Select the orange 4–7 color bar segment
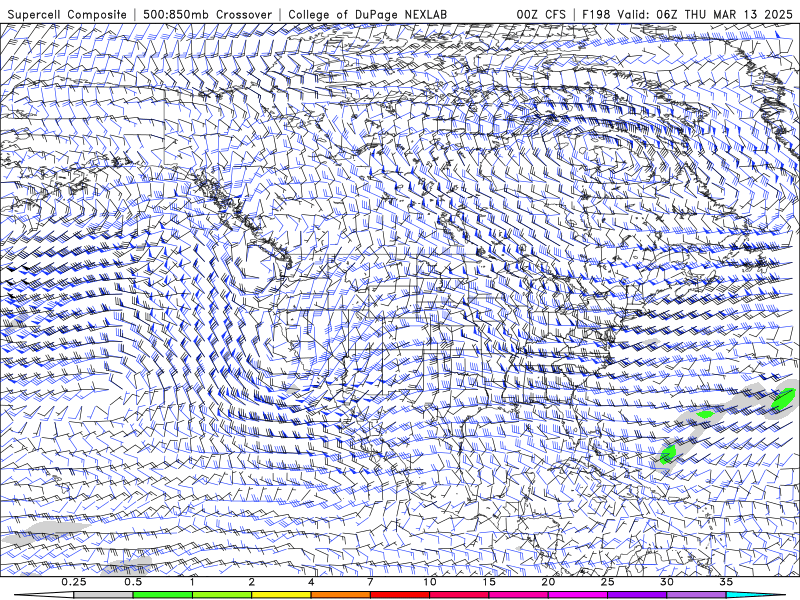The height and width of the screenshot is (600, 800). [340, 595]
